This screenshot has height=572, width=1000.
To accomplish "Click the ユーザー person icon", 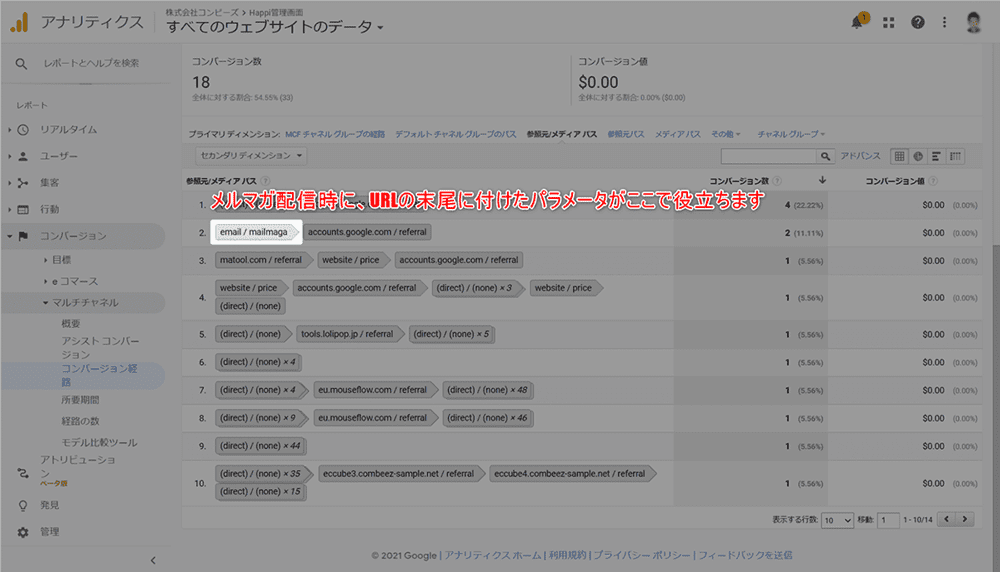I will (x=23, y=156).
